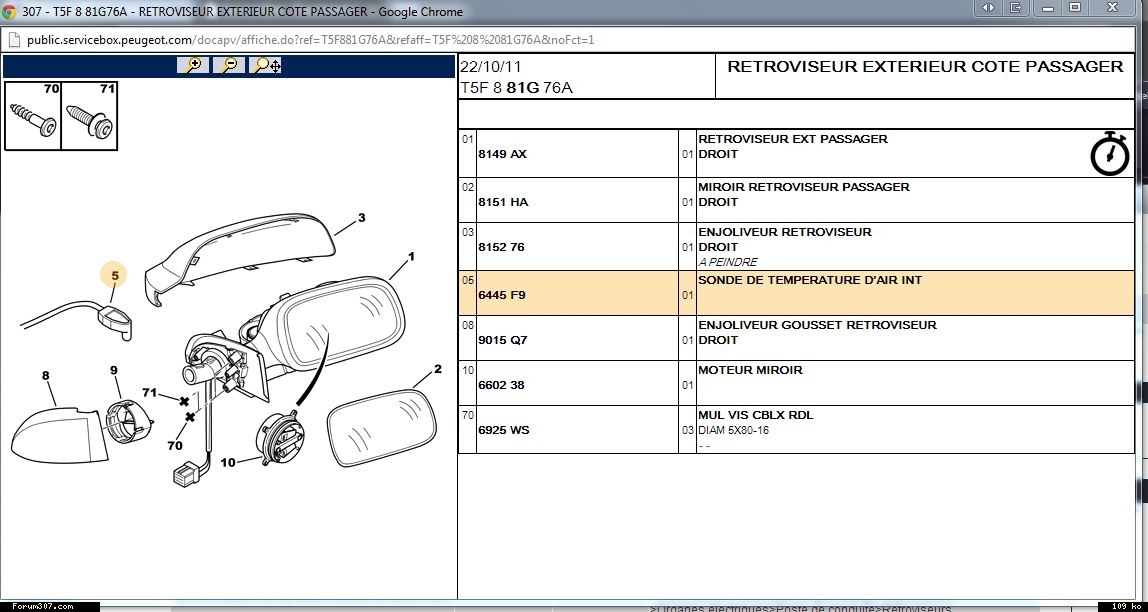Select callout 3 on the mirror cover
The image size is (1148, 612).
click(361, 217)
